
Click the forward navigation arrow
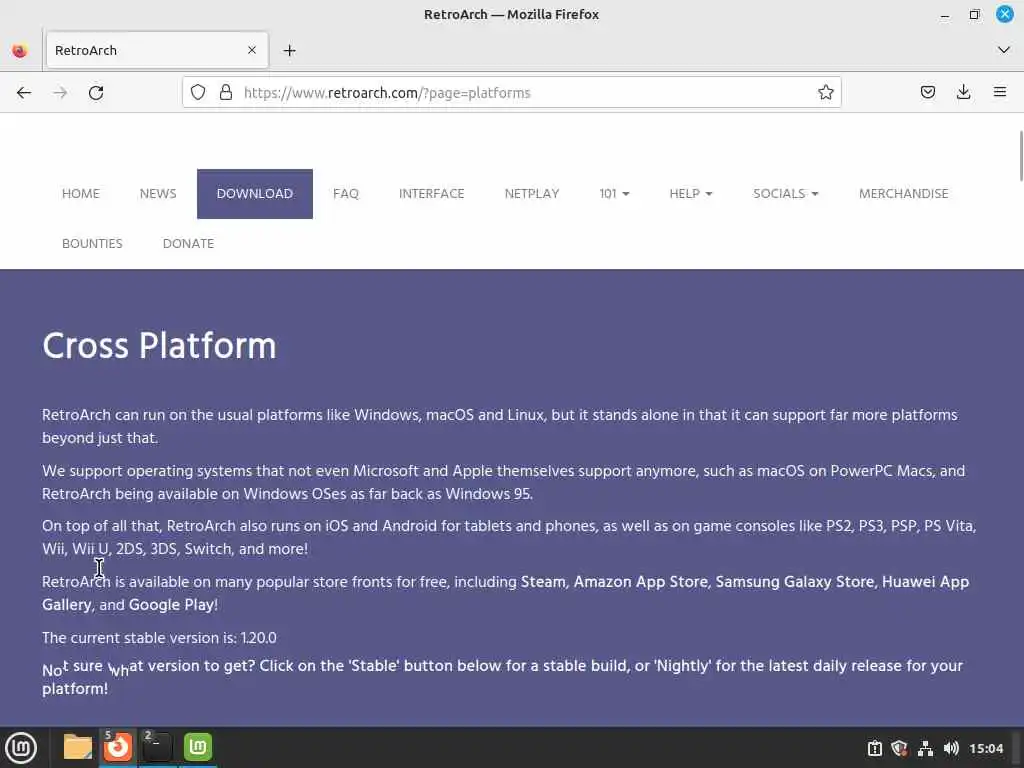click(x=60, y=93)
